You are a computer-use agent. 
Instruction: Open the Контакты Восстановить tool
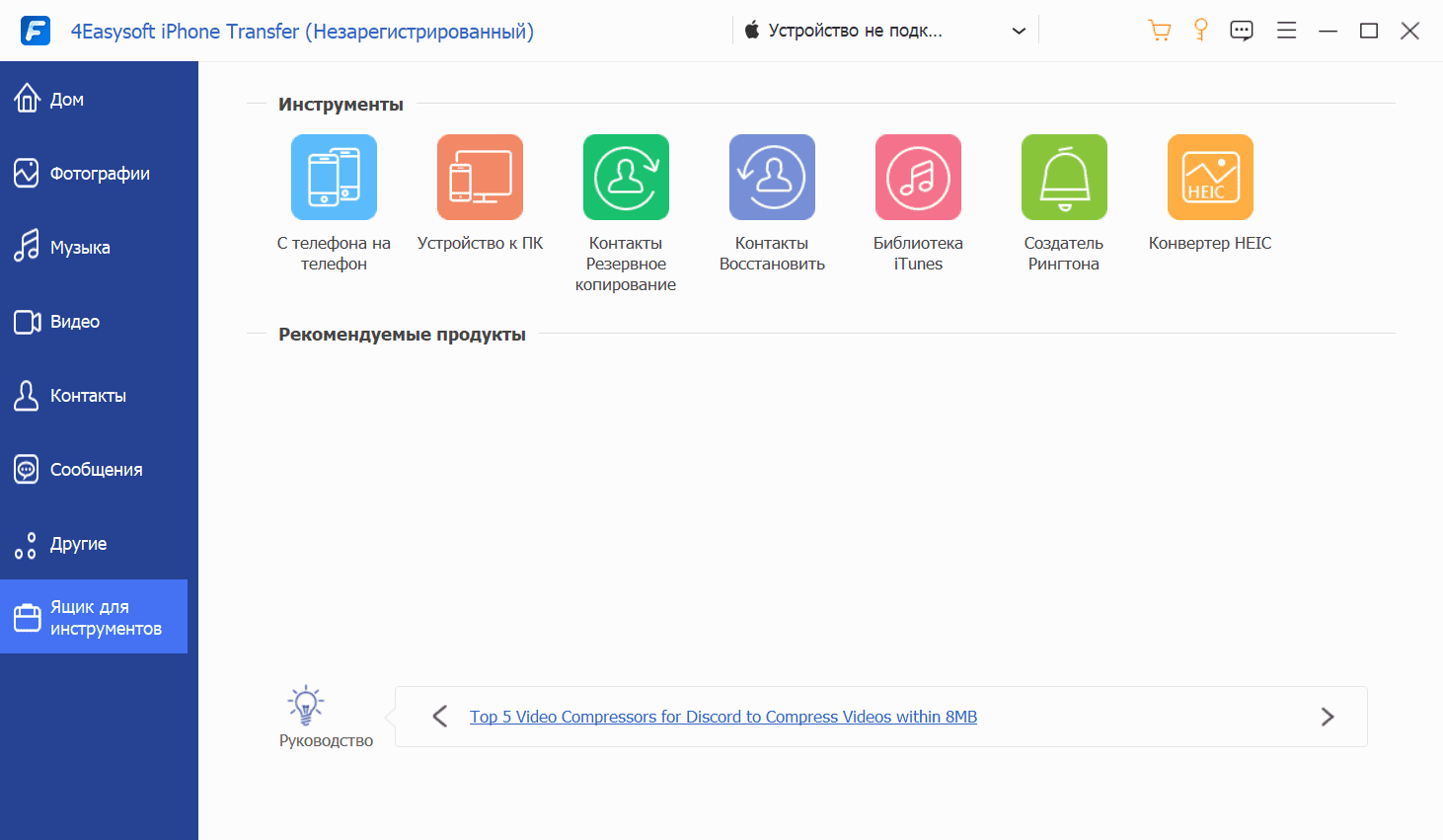772,178
